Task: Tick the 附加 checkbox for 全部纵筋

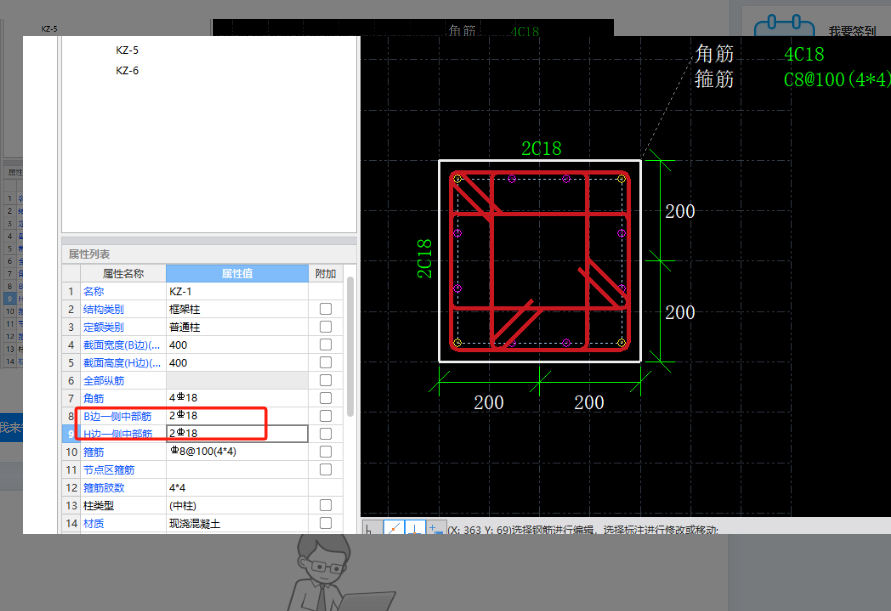Action: point(326,380)
